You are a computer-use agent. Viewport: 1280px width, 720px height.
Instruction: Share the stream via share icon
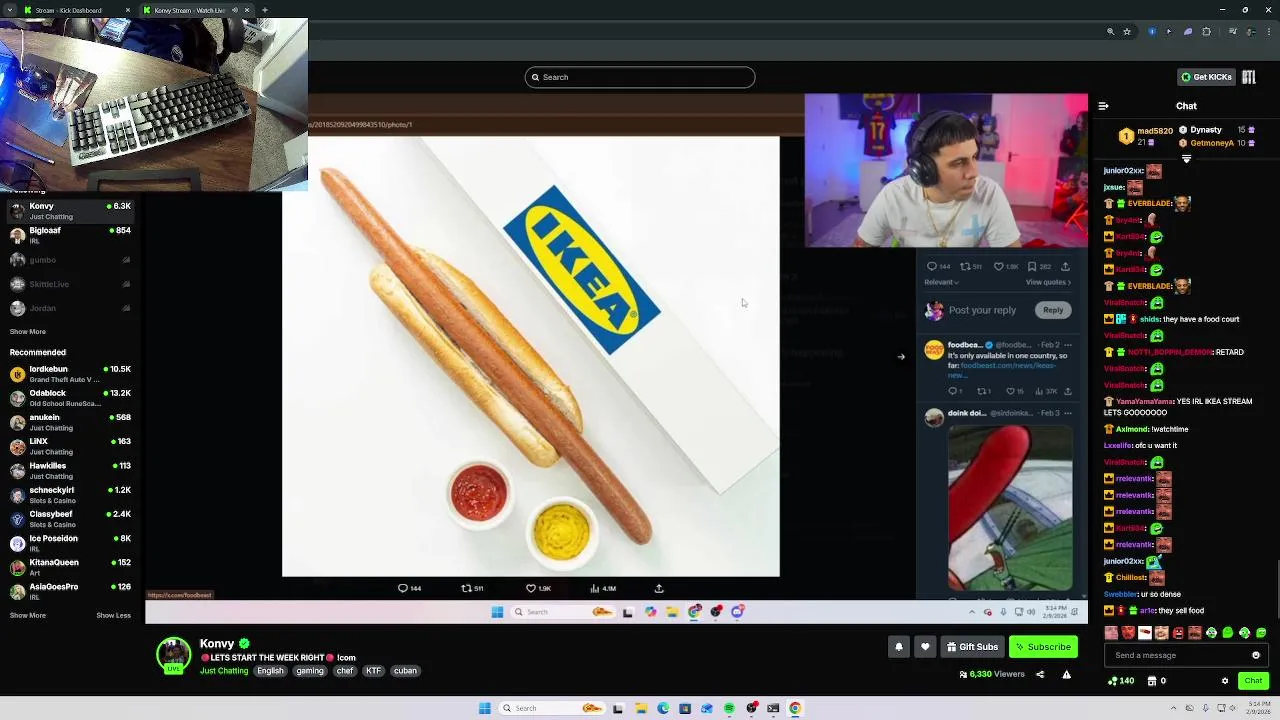pyautogui.click(x=1040, y=674)
